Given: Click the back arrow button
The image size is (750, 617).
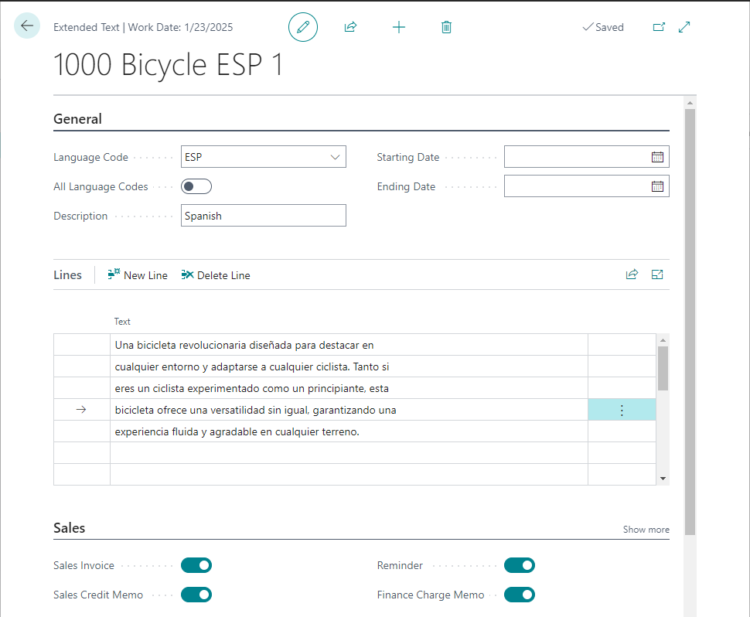Looking at the screenshot, I should [x=27, y=27].
